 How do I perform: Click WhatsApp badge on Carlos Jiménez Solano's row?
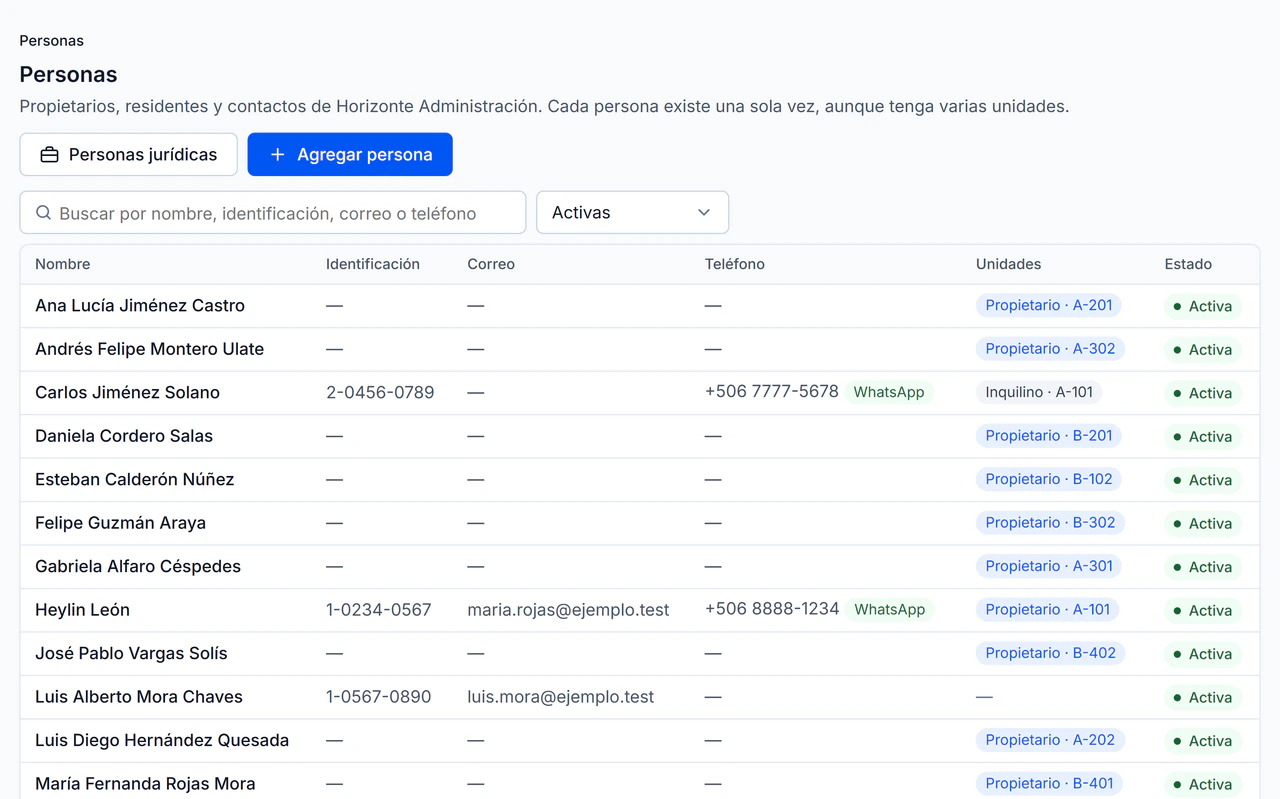coord(889,392)
